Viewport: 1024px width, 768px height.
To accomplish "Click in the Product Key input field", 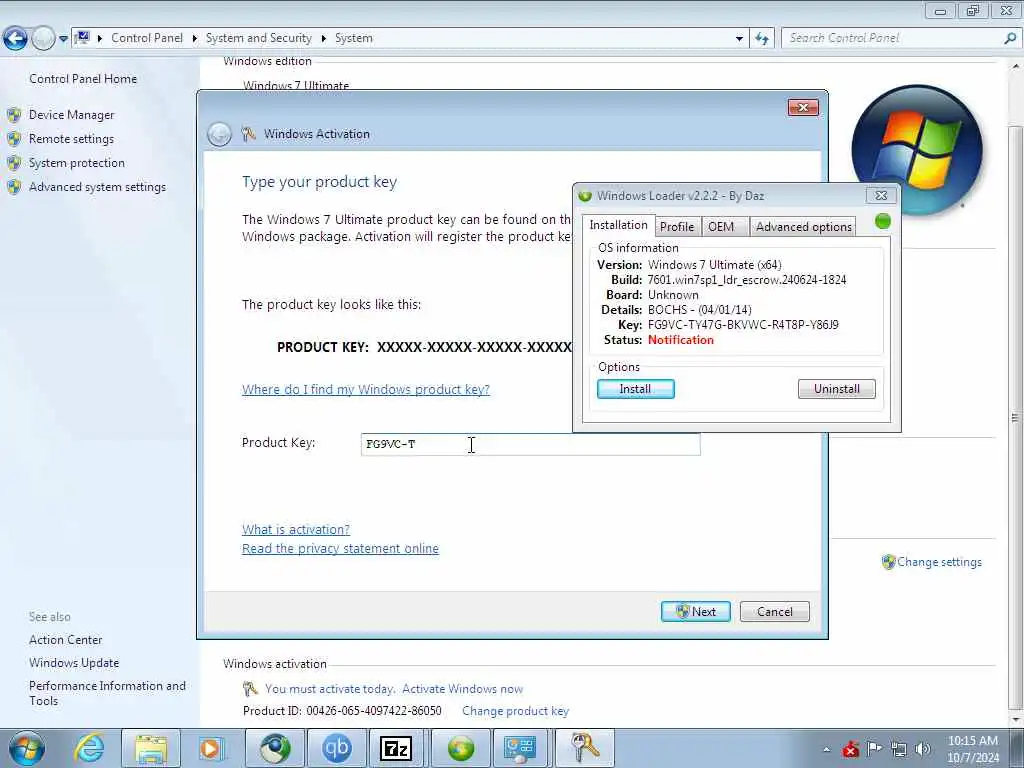I will 530,444.
